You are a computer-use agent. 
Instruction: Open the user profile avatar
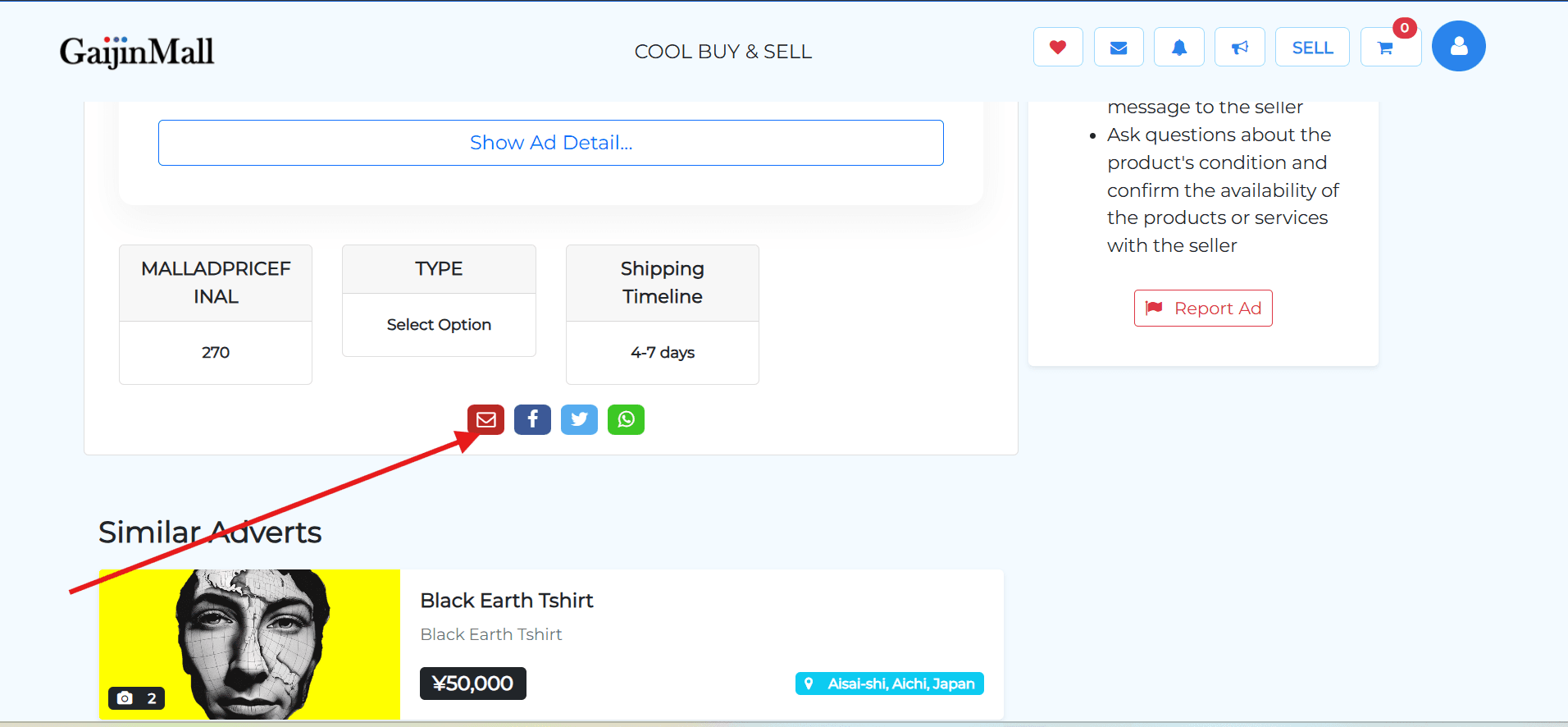point(1458,46)
